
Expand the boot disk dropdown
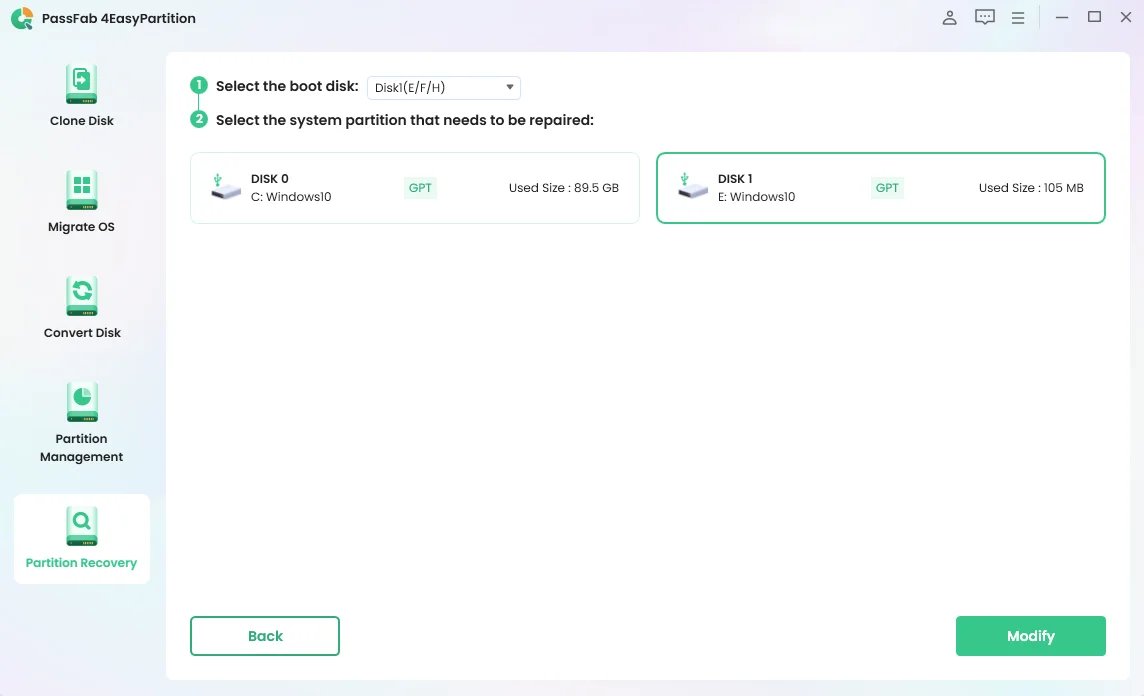pyautogui.click(x=444, y=88)
